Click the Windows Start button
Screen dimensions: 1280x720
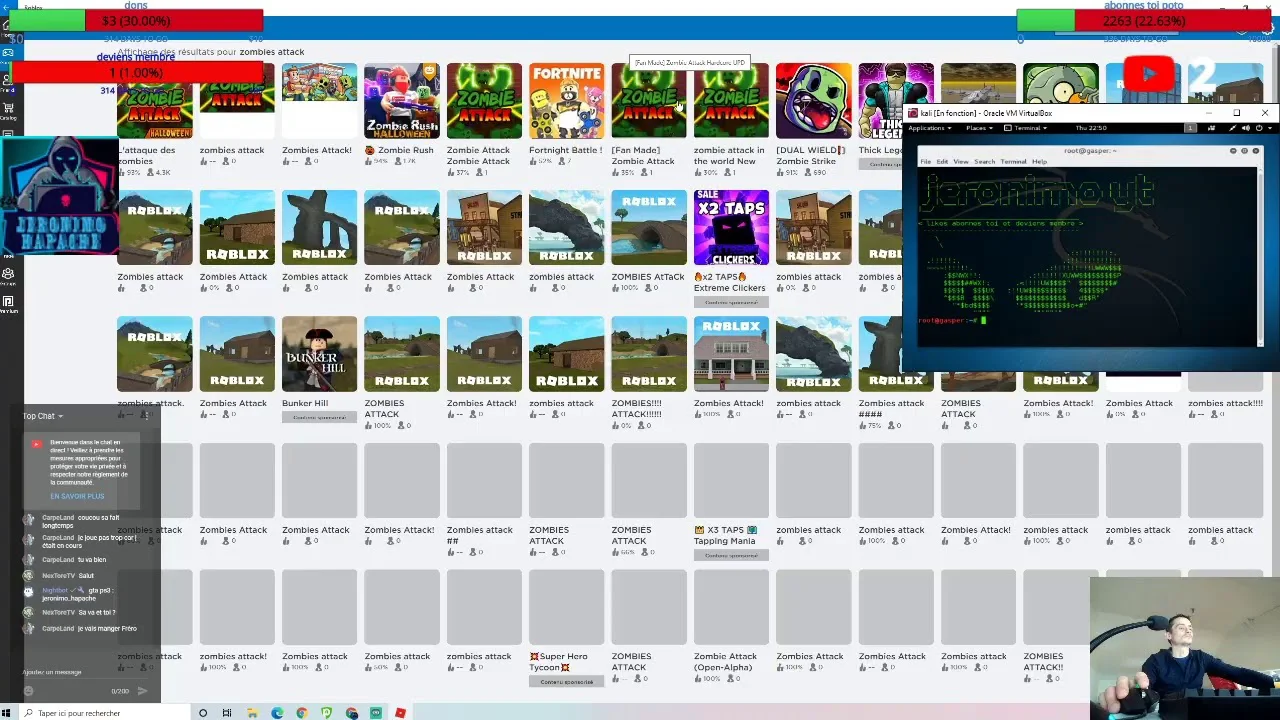(8, 713)
